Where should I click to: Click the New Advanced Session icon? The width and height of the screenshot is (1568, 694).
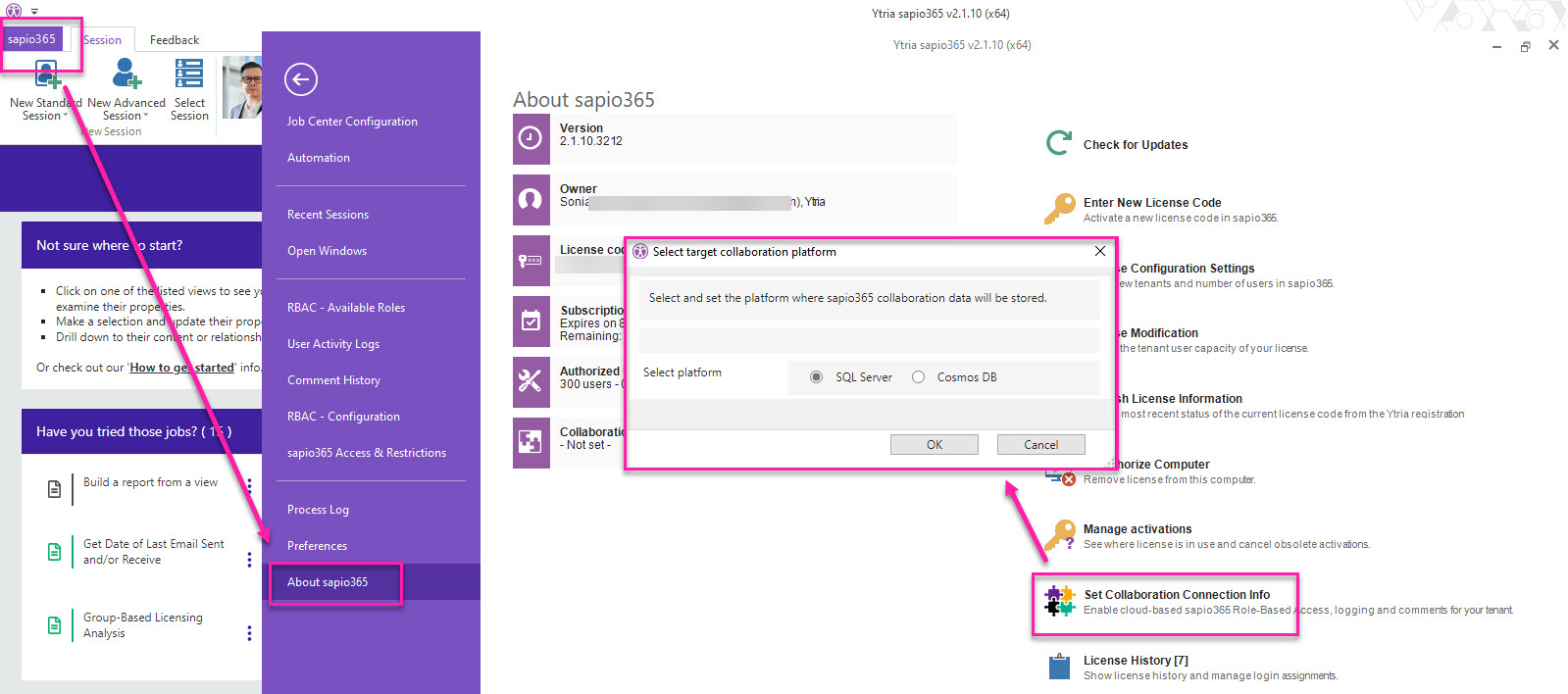click(x=126, y=74)
